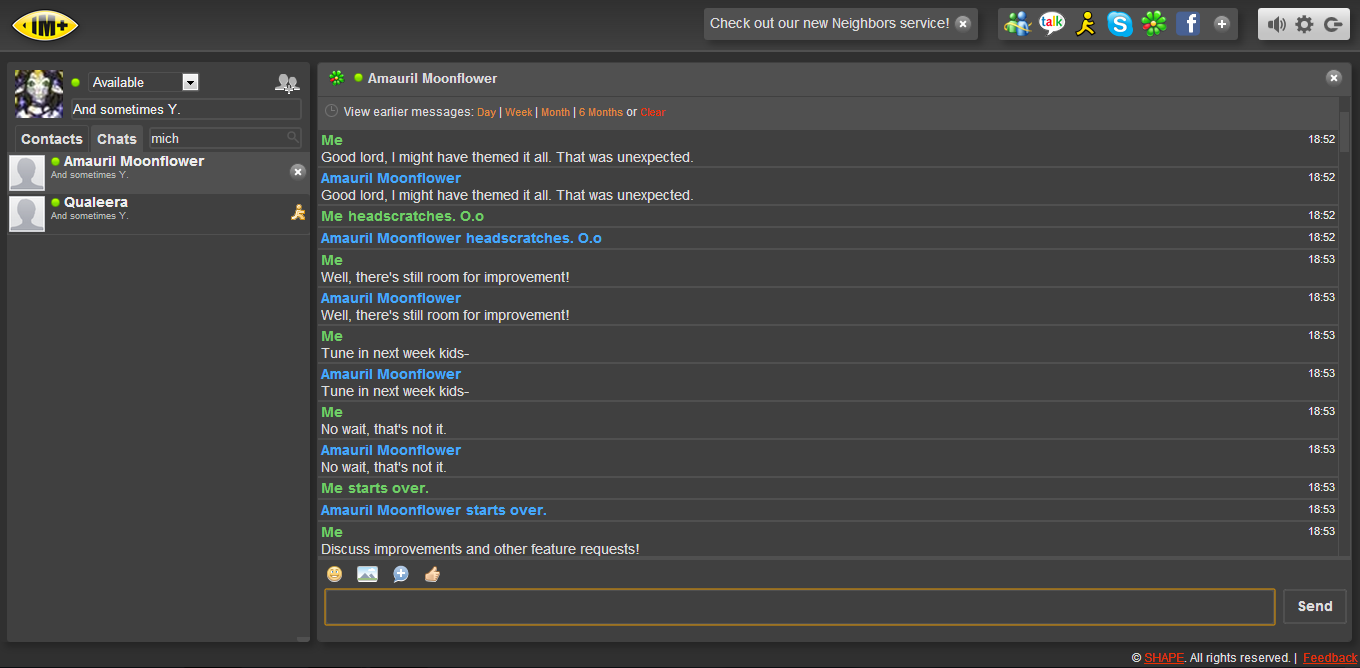Edit status message 'And sometimes Y.'
This screenshot has width=1360, height=668.
(186, 109)
